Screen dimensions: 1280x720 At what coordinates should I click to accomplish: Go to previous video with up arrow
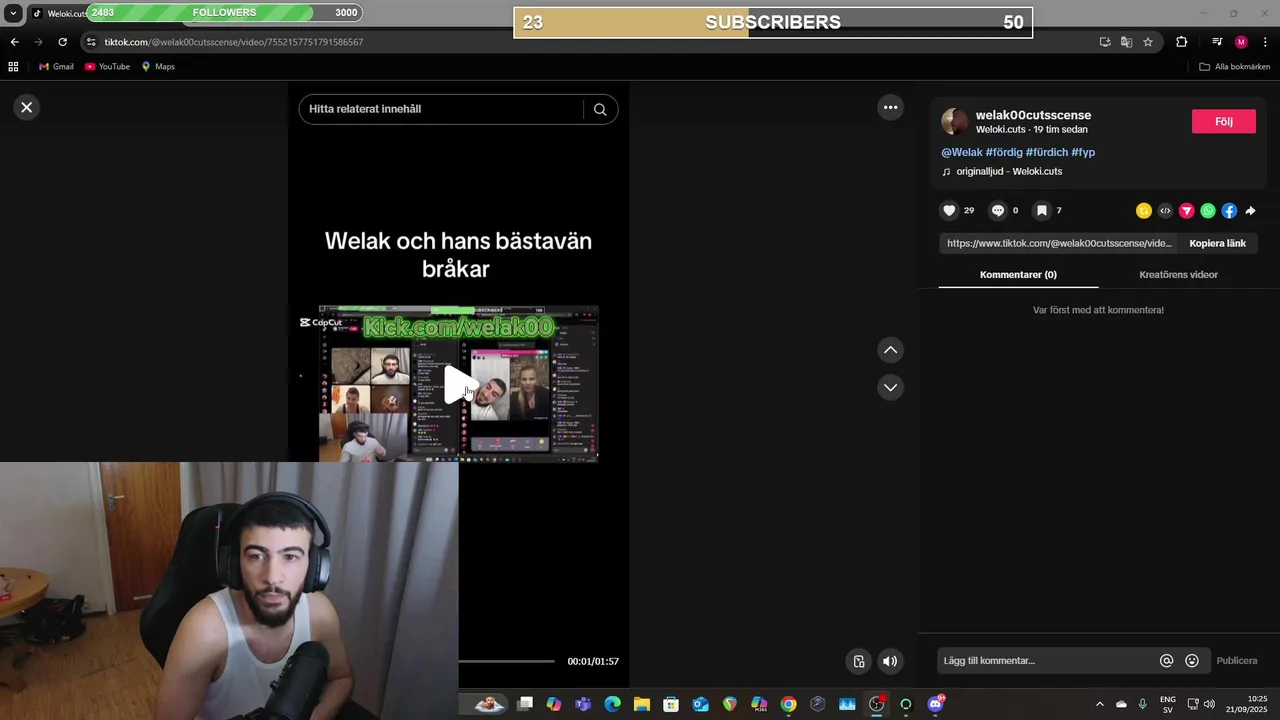[x=890, y=350]
